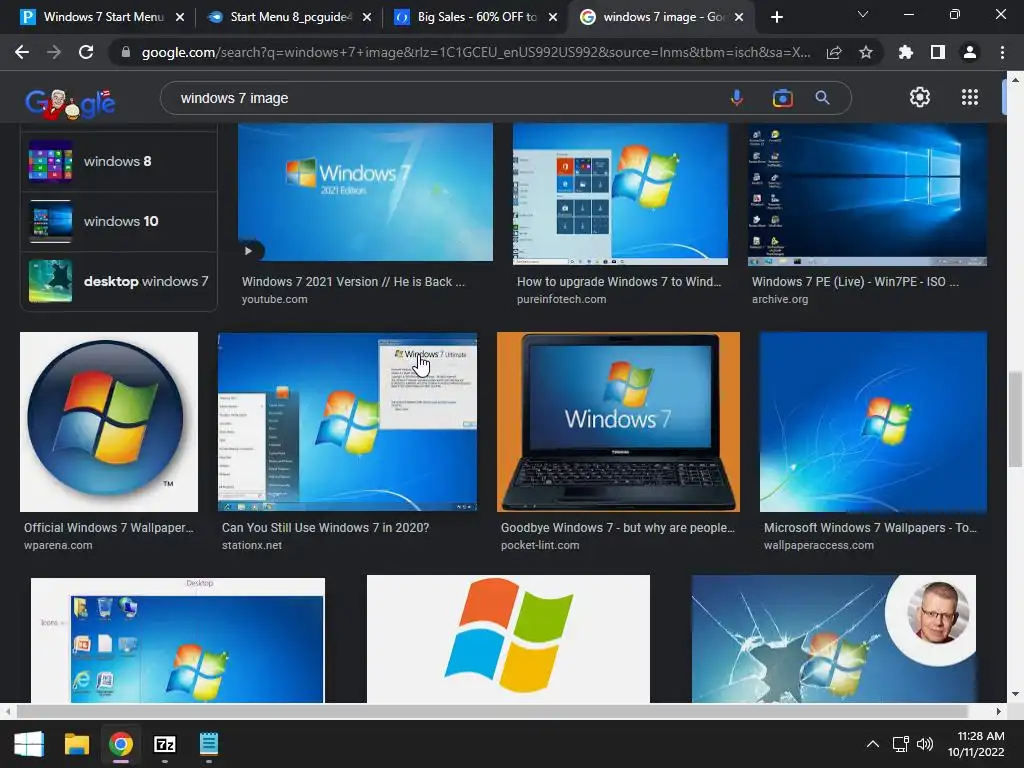The height and width of the screenshot is (768, 1024).
Task: Click the address bar URL
Action: (476, 52)
